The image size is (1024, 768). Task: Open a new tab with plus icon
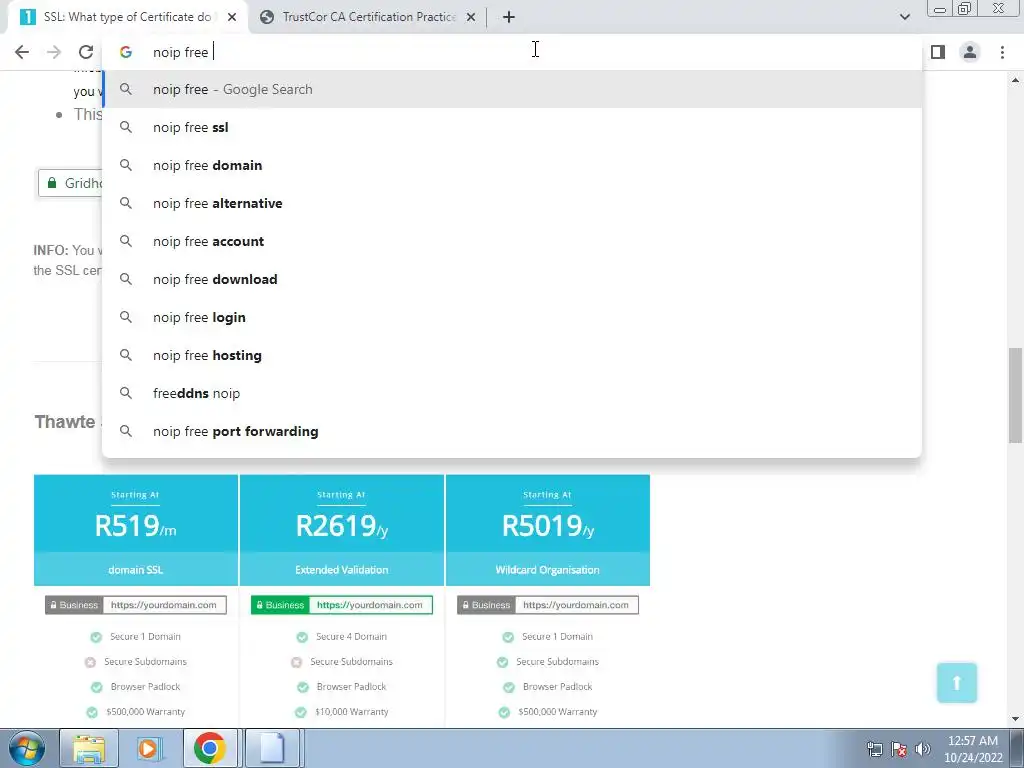509,17
